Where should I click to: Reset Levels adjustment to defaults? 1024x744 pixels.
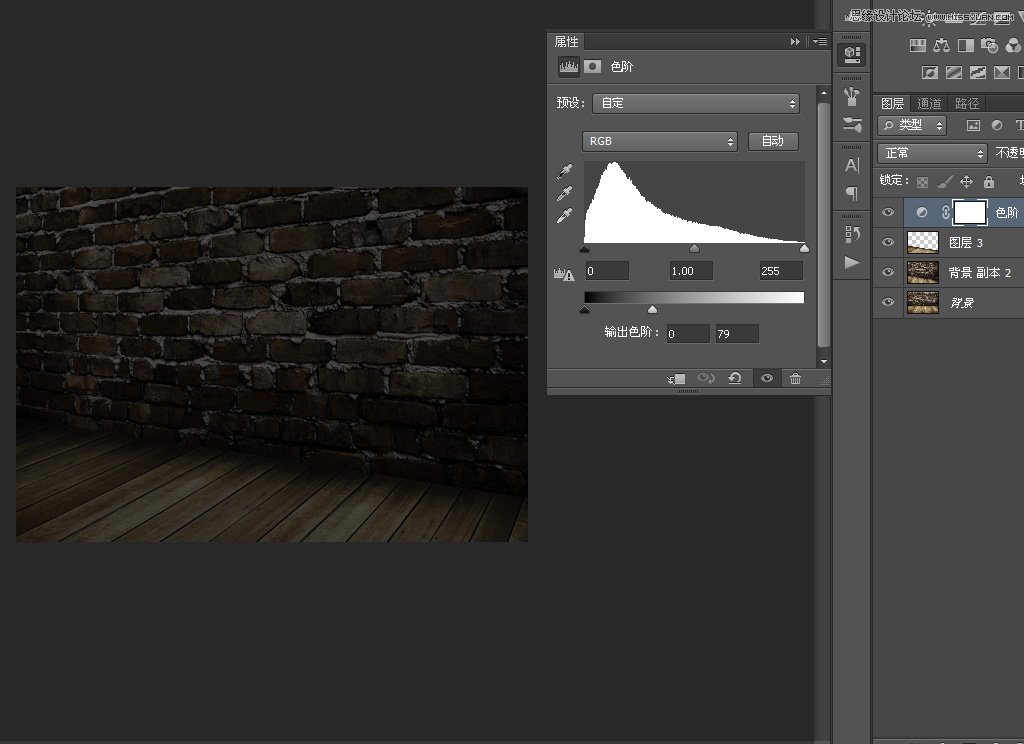(x=735, y=378)
